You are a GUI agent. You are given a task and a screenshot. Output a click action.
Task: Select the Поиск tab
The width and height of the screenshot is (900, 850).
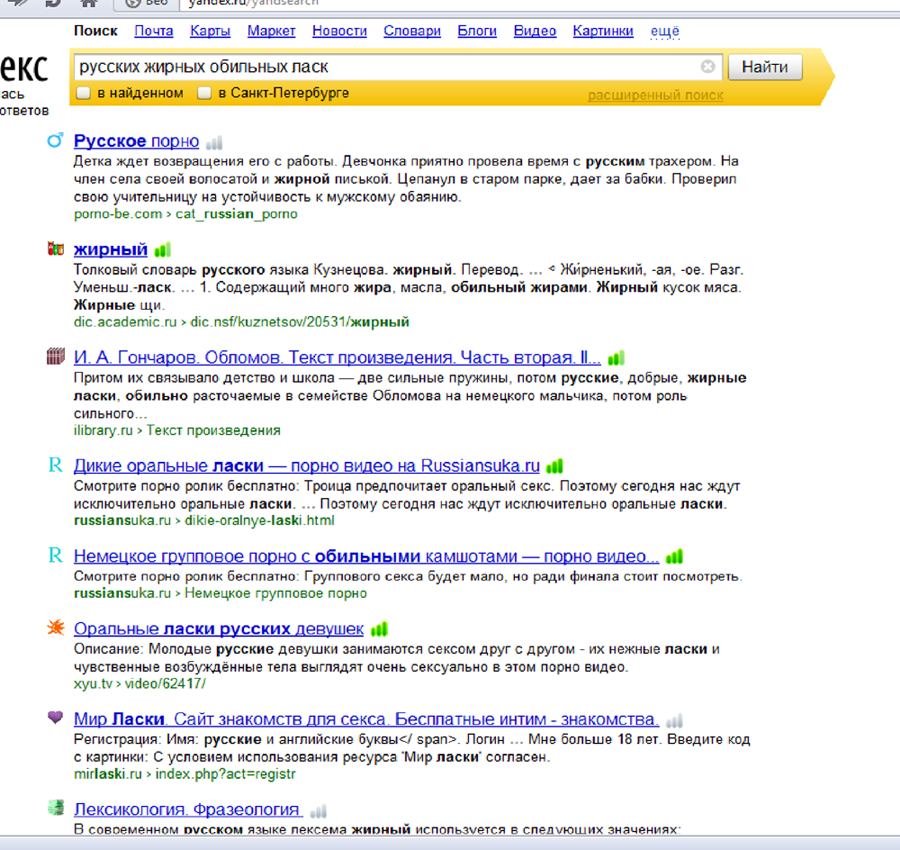click(95, 31)
